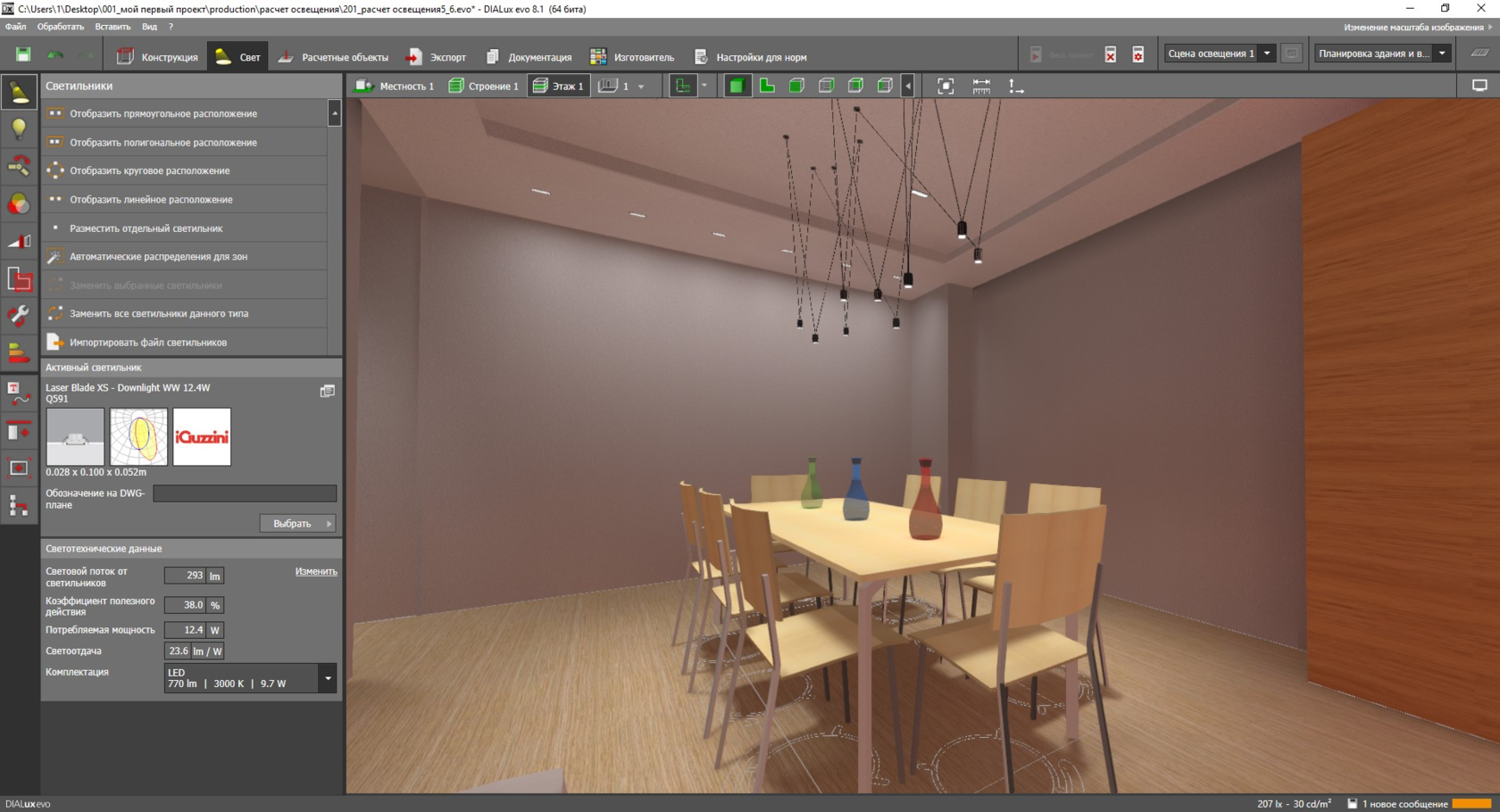The width and height of the screenshot is (1500, 812).
Task: Open the Расчетные объекты tab
Action: click(333, 57)
